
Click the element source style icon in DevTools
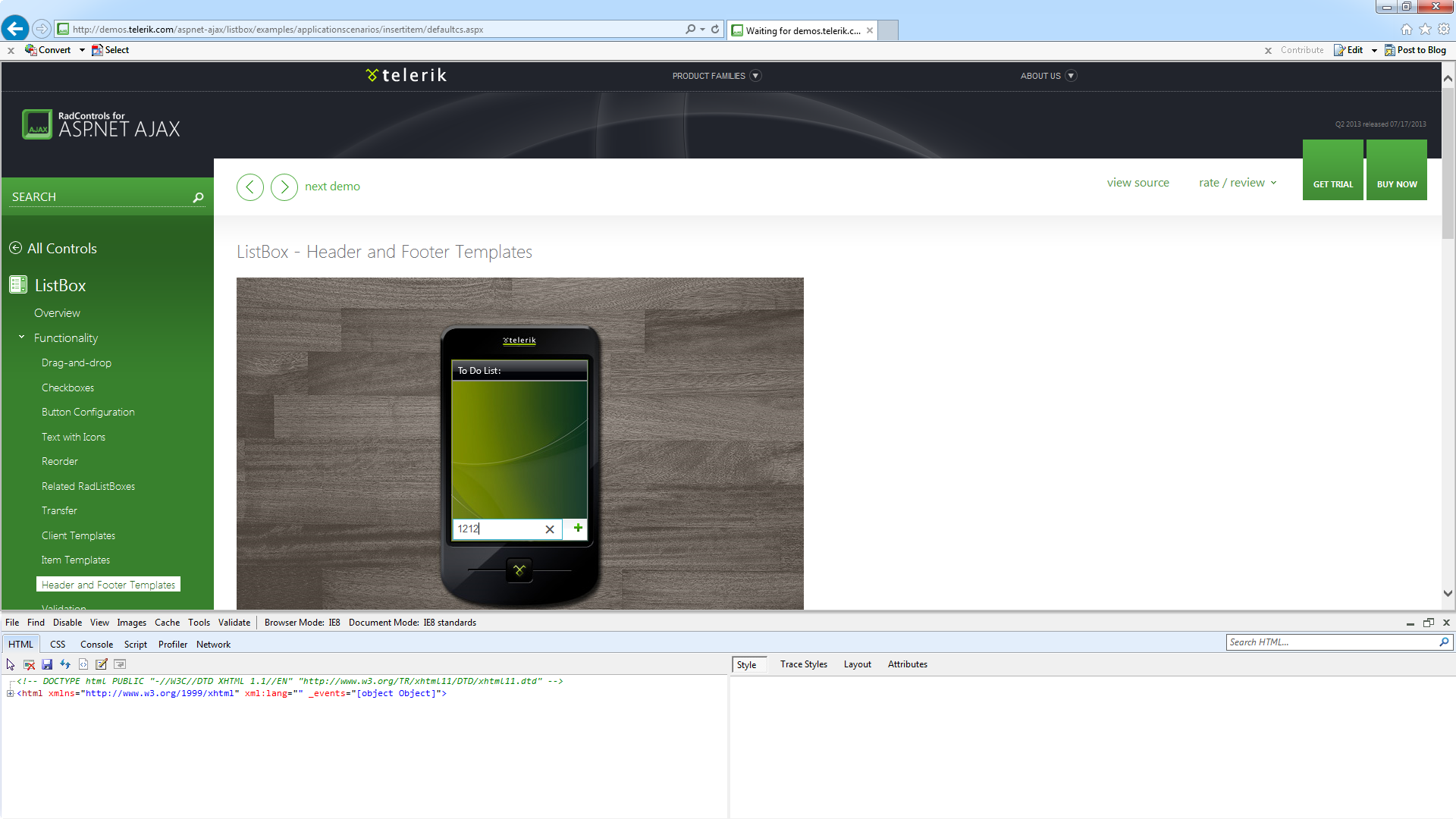(x=83, y=664)
